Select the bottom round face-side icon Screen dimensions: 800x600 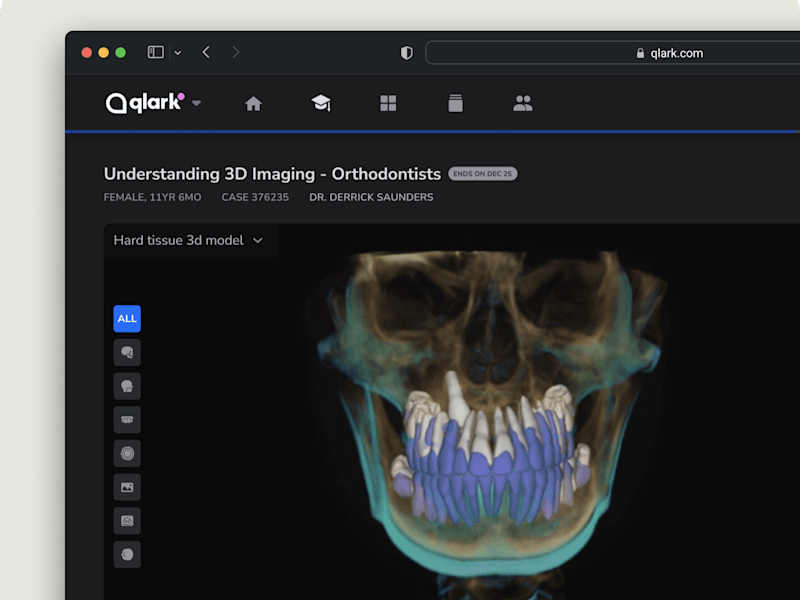pyautogui.click(x=127, y=555)
